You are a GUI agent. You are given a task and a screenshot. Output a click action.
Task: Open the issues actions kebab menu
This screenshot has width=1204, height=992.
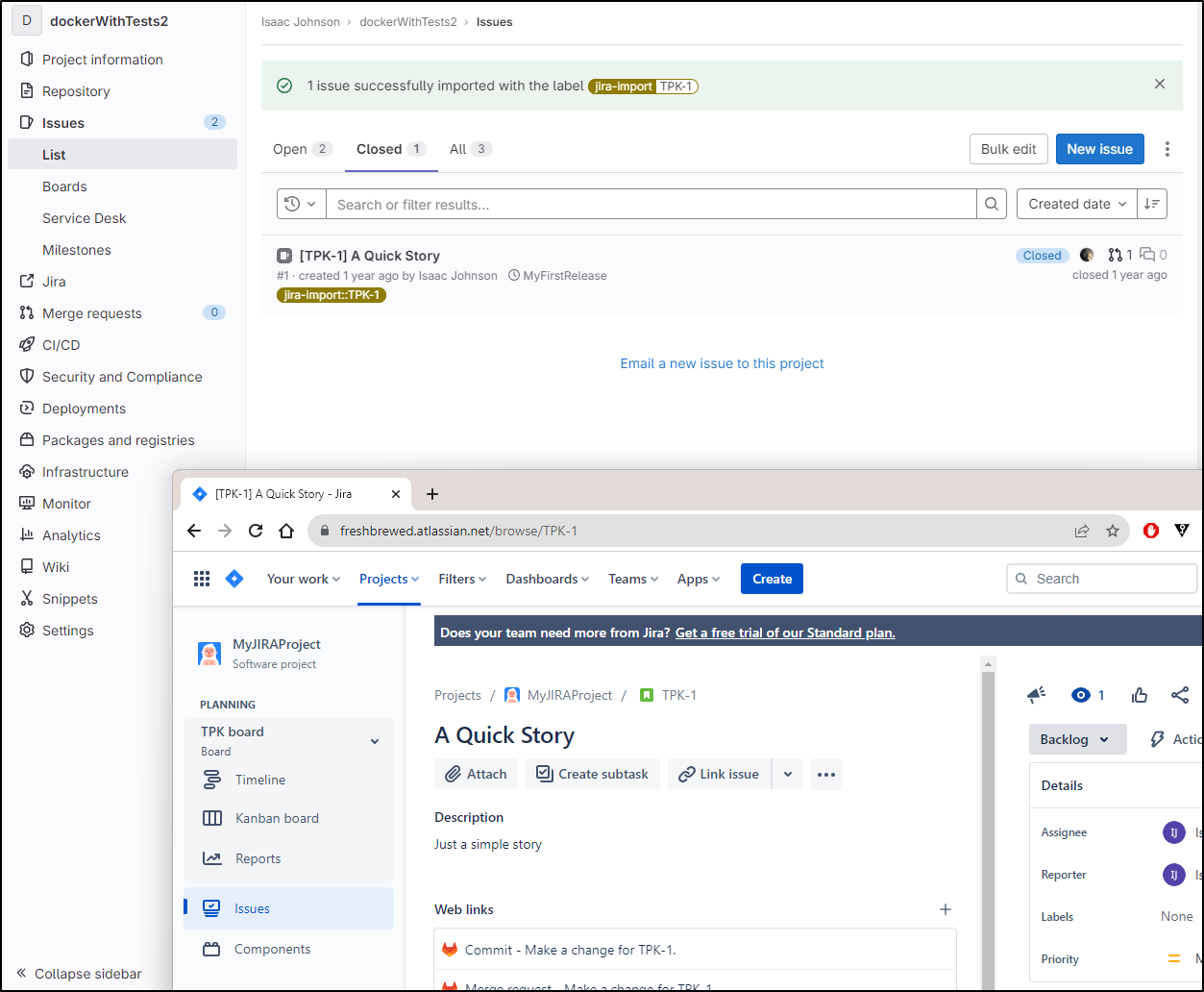point(1167,149)
